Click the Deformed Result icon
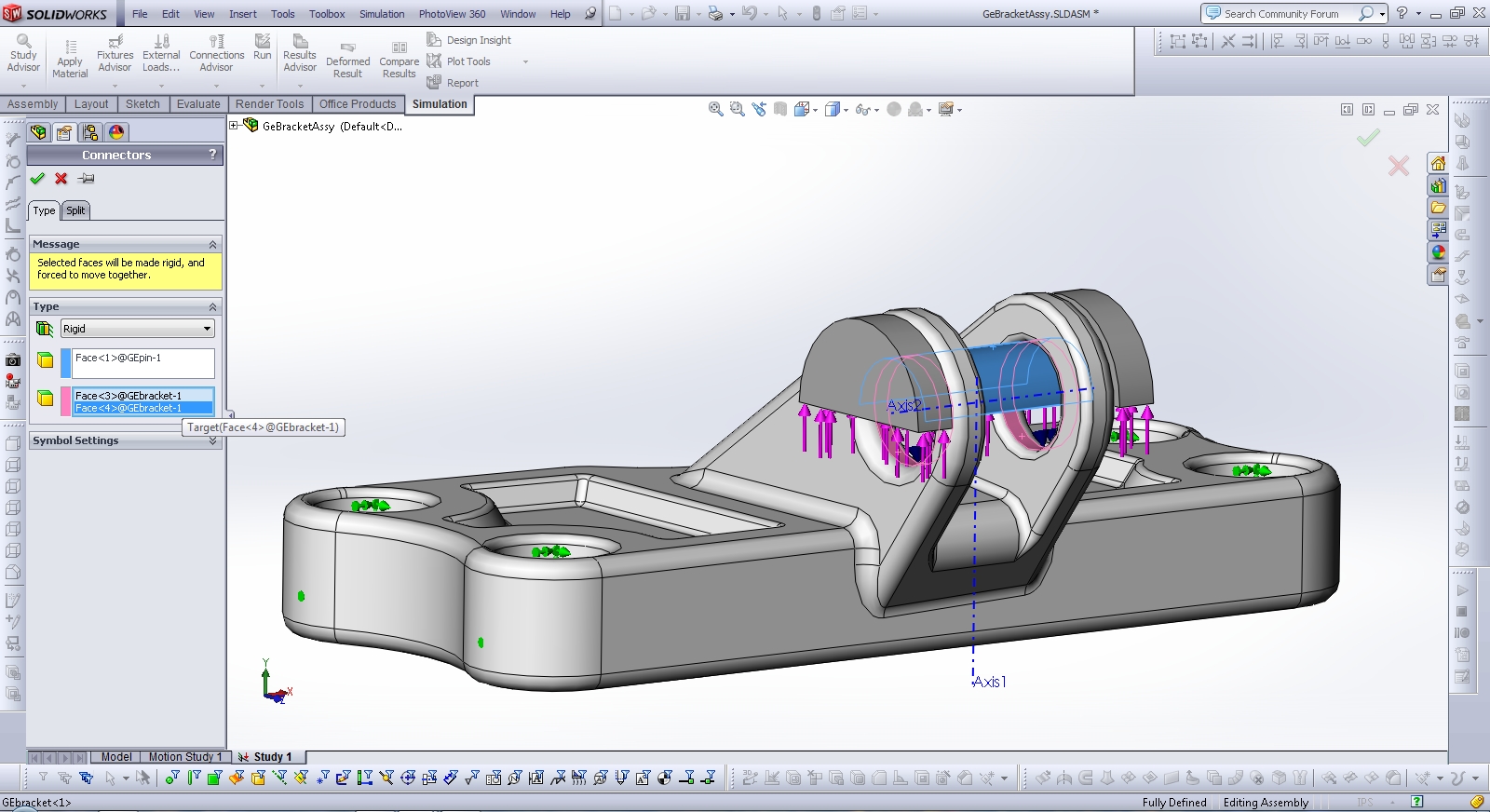The width and height of the screenshot is (1490, 812). click(x=347, y=61)
